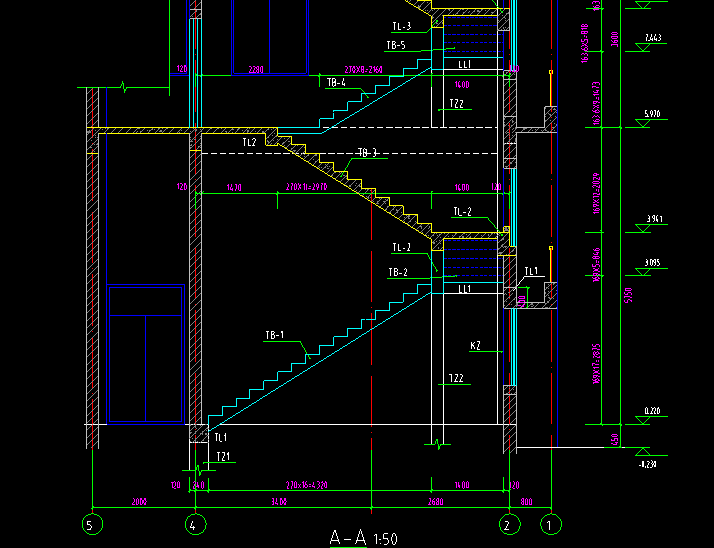Screen dimensions: 714x548
Task: Select grid axis bubble number 4
Action: click(x=196, y=523)
